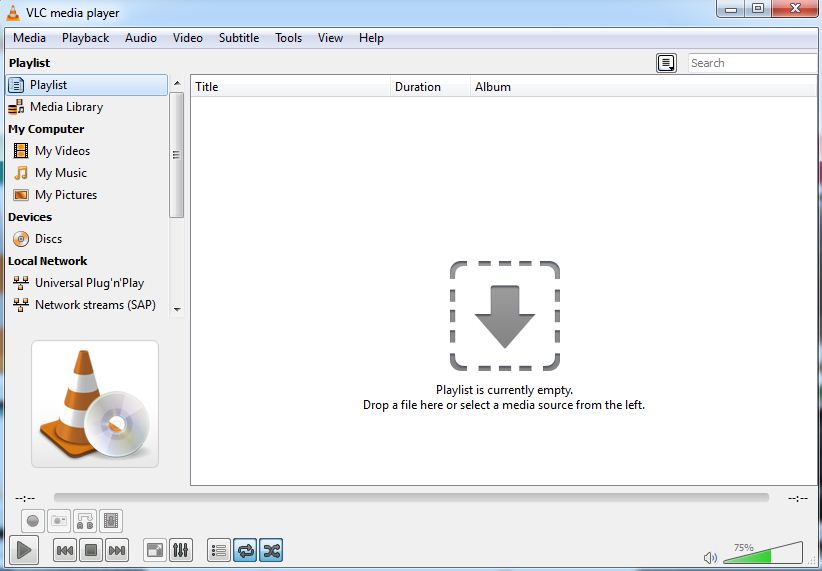This screenshot has height=571, width=822.
Task: Toggle the loop repeat mode button
Action: pyautogui.click(x=245, y=550)
